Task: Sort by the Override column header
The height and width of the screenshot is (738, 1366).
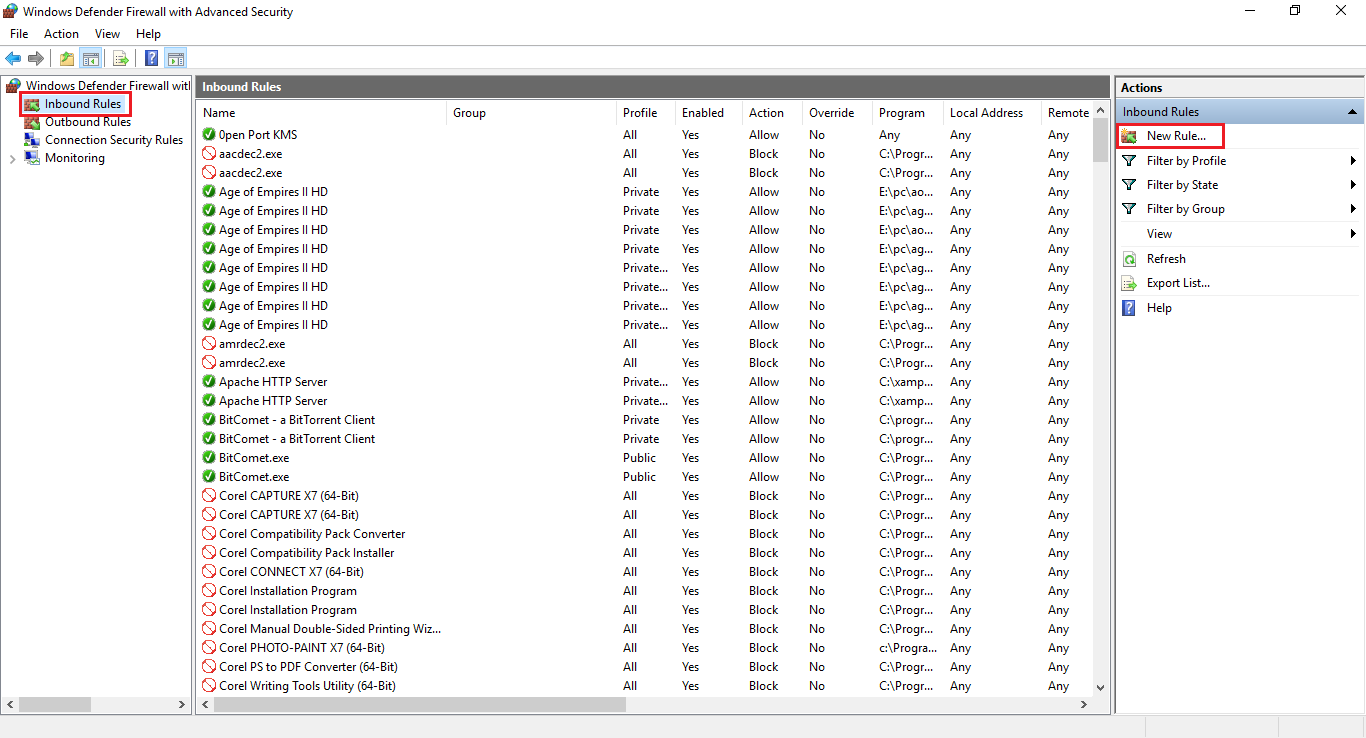Action: 838,113
